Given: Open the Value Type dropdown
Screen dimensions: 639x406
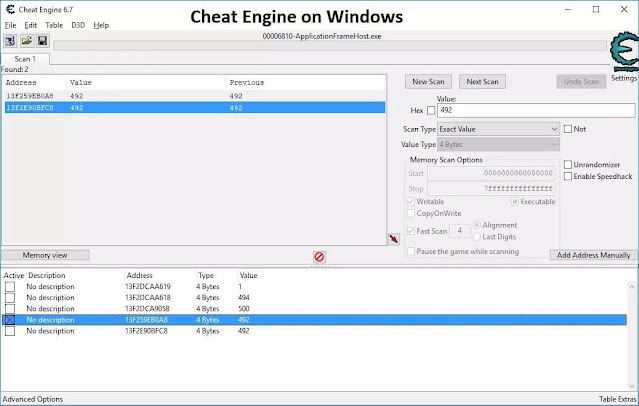Looking at the screenshot, I should pyautogui.click(x=498, y=144).
